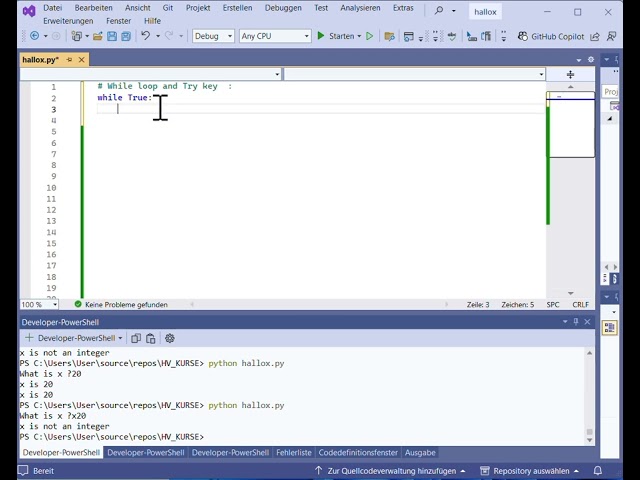Image resolution: width=640 pixels, height=480 pixels.
Task: Add new terminal with plus button
Action: [x=29, y=338]
